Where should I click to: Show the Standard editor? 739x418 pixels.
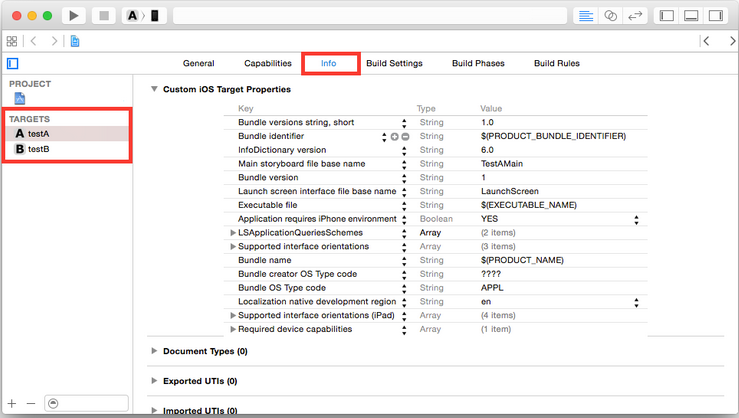pyautogui.click(x=585, y=16)
